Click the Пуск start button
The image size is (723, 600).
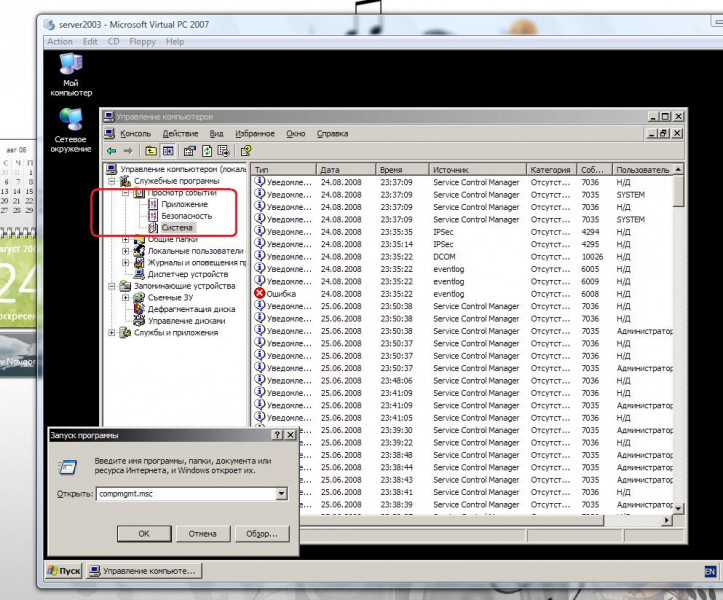64,571
